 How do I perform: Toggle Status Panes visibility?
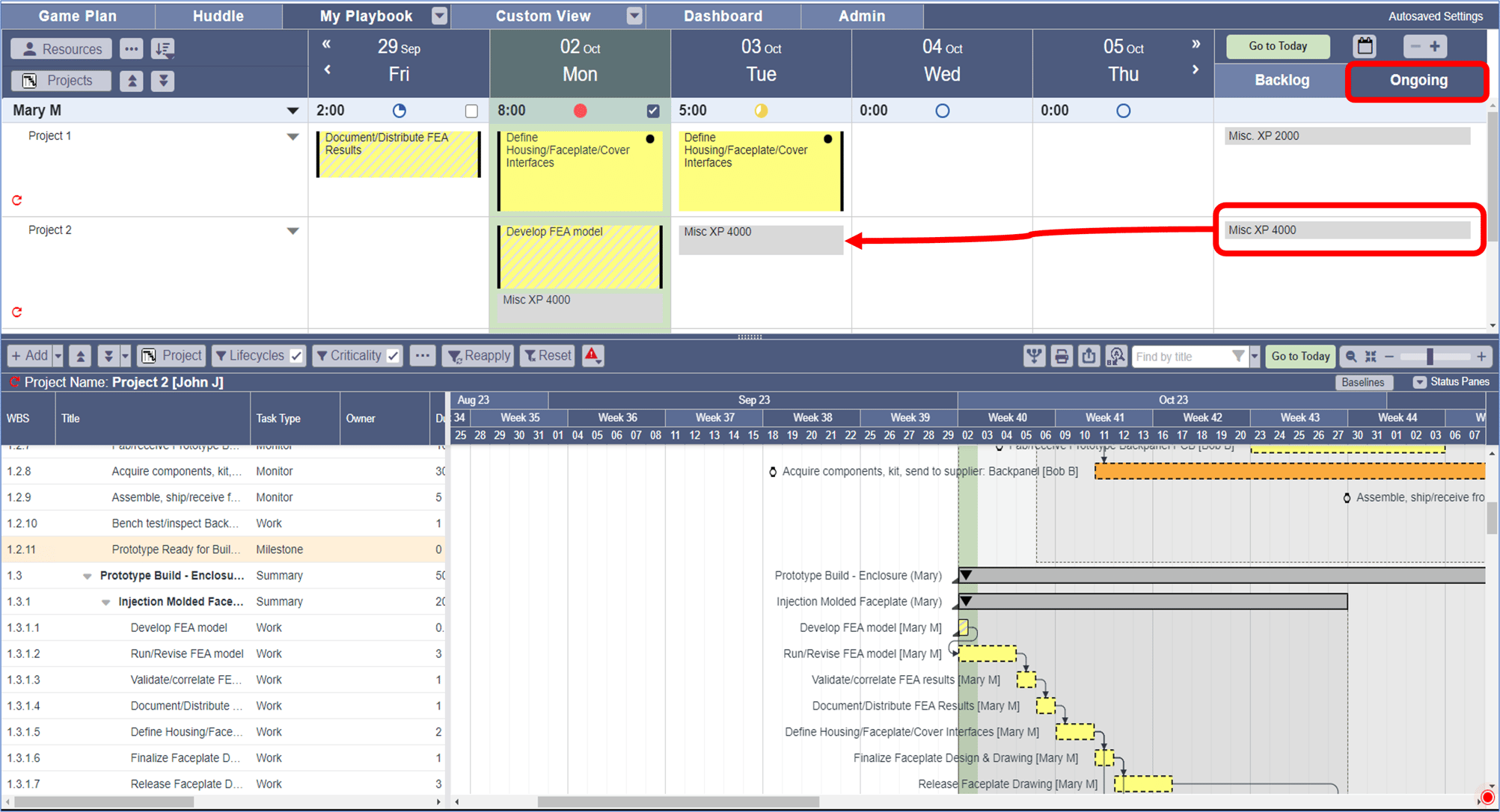pos(1419,382)
